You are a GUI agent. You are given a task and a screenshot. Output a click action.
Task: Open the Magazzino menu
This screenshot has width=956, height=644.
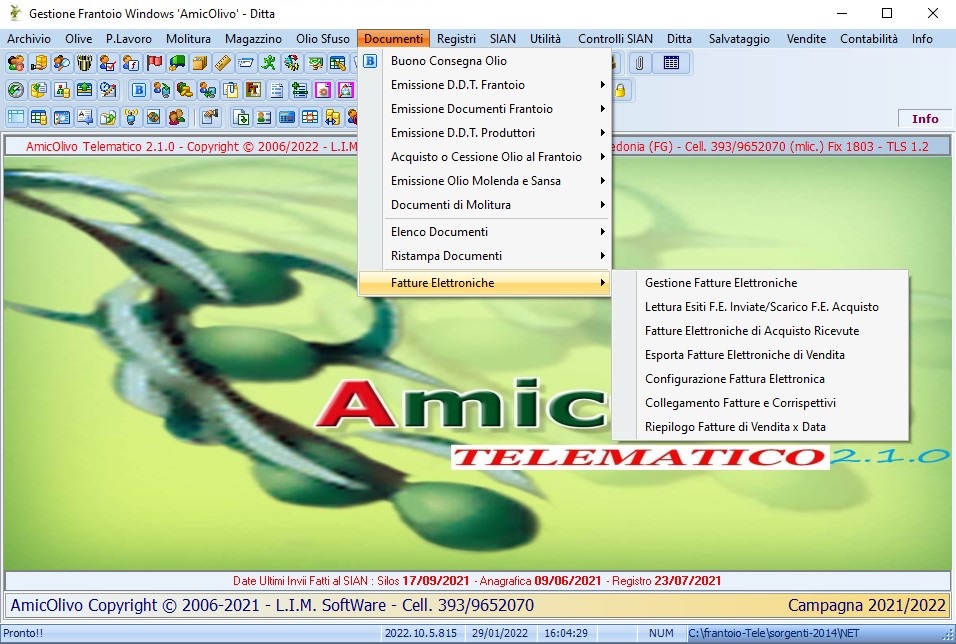pos(254,38)
